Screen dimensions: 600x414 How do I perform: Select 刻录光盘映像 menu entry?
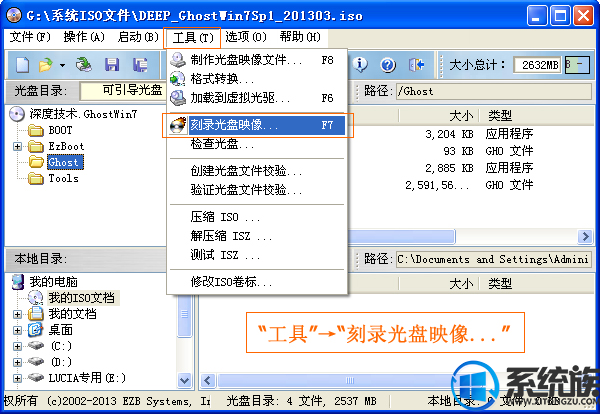[x=257, y=125]
